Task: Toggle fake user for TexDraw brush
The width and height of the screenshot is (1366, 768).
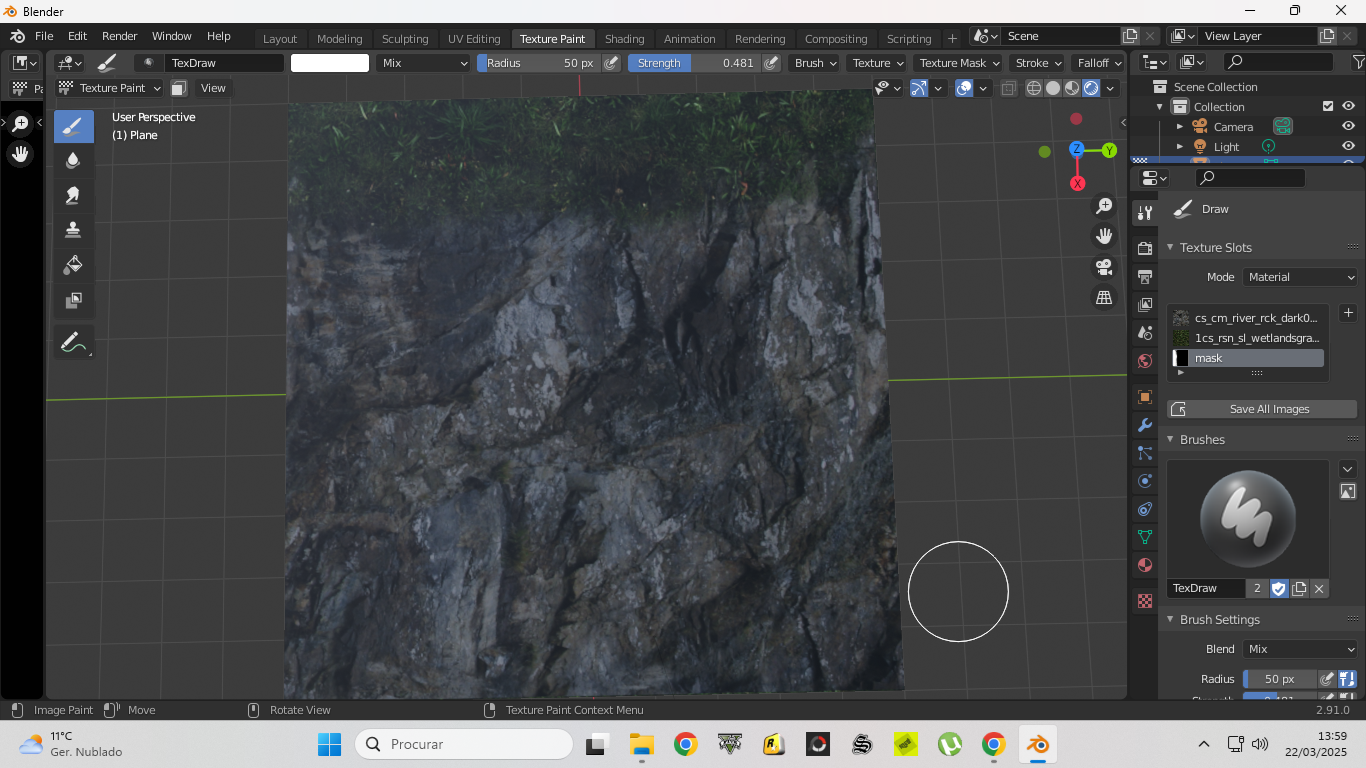Action: pyautogui.click(x=1279, y=588)
